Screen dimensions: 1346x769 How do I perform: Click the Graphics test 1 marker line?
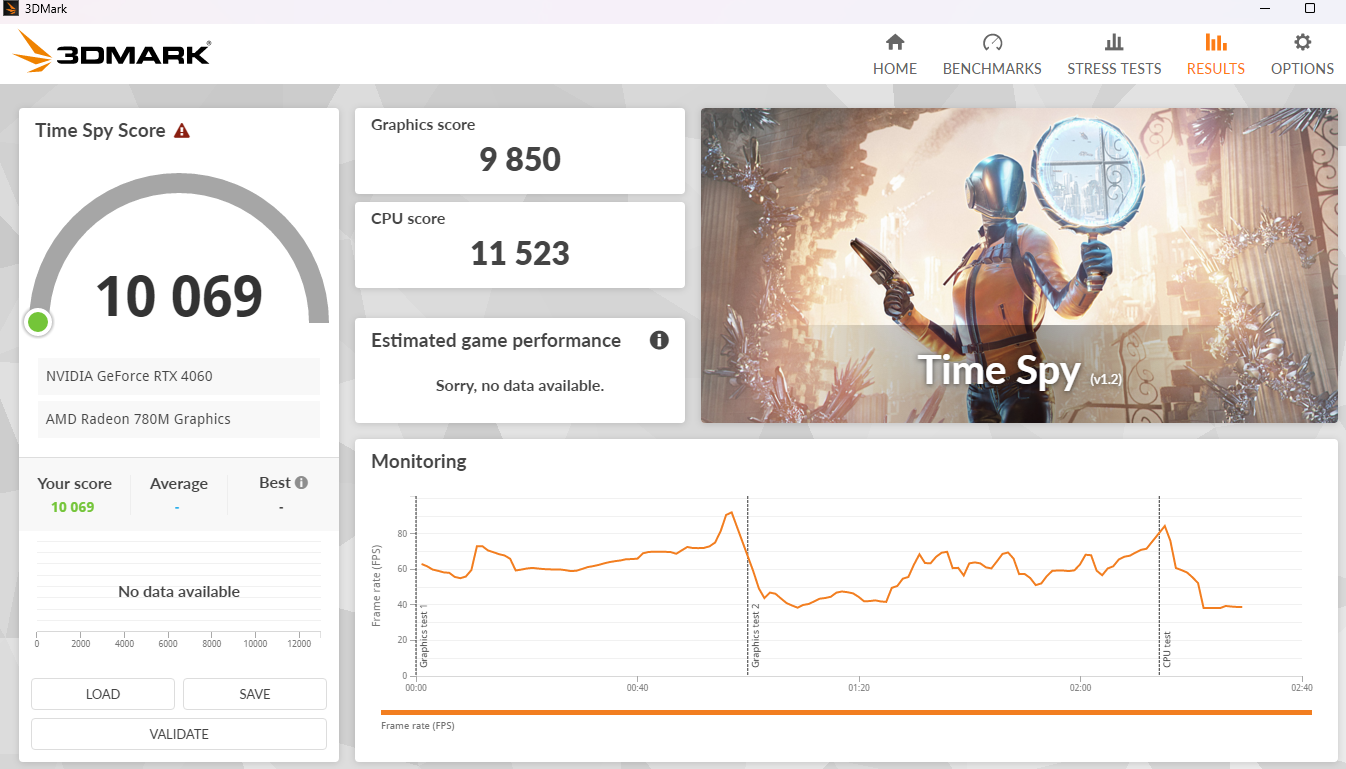click(416, 585)
